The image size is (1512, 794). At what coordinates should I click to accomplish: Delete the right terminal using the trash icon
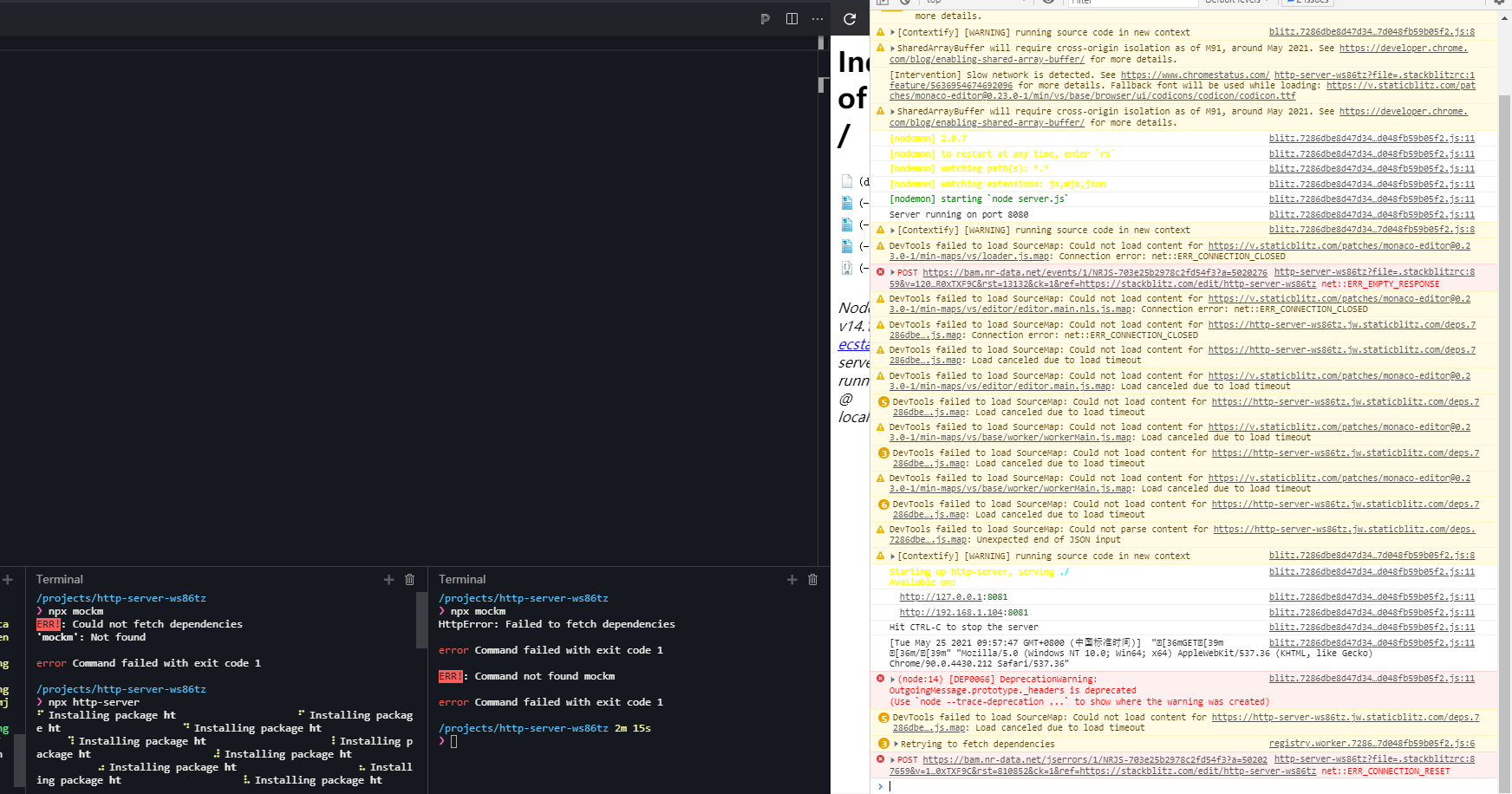[x=812, y=579]
